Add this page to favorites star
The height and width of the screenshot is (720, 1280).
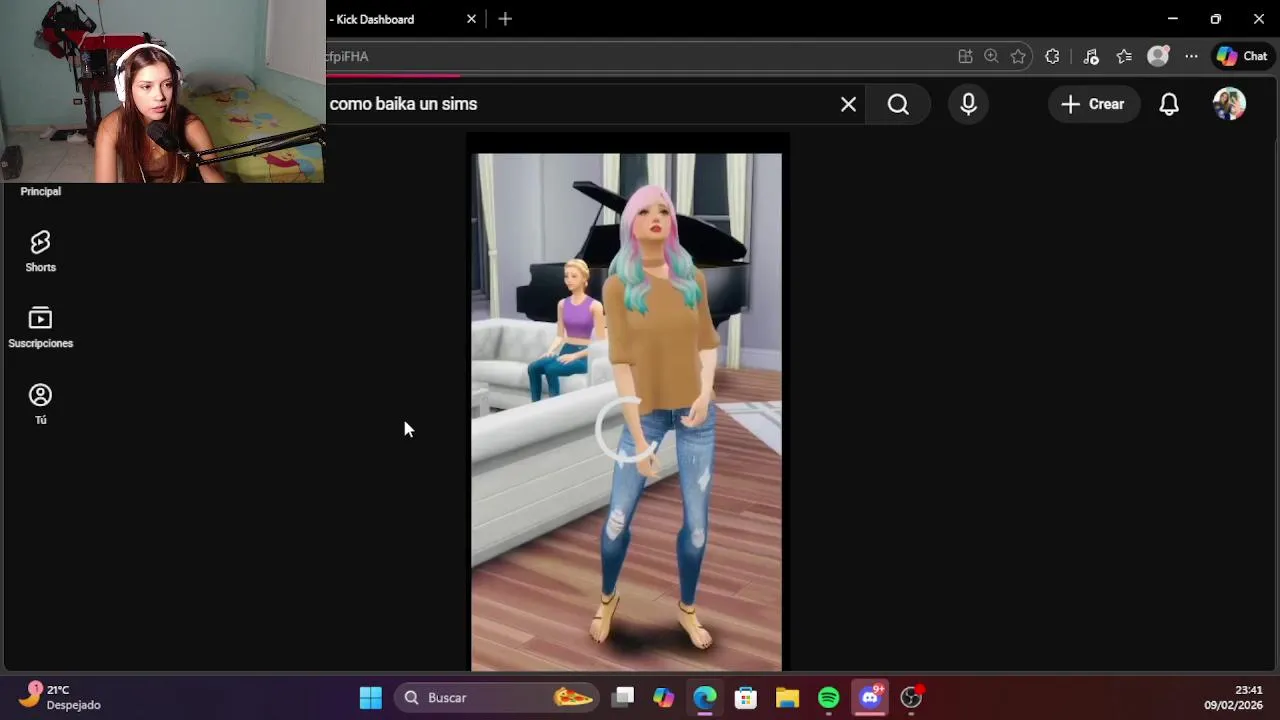1018,56
